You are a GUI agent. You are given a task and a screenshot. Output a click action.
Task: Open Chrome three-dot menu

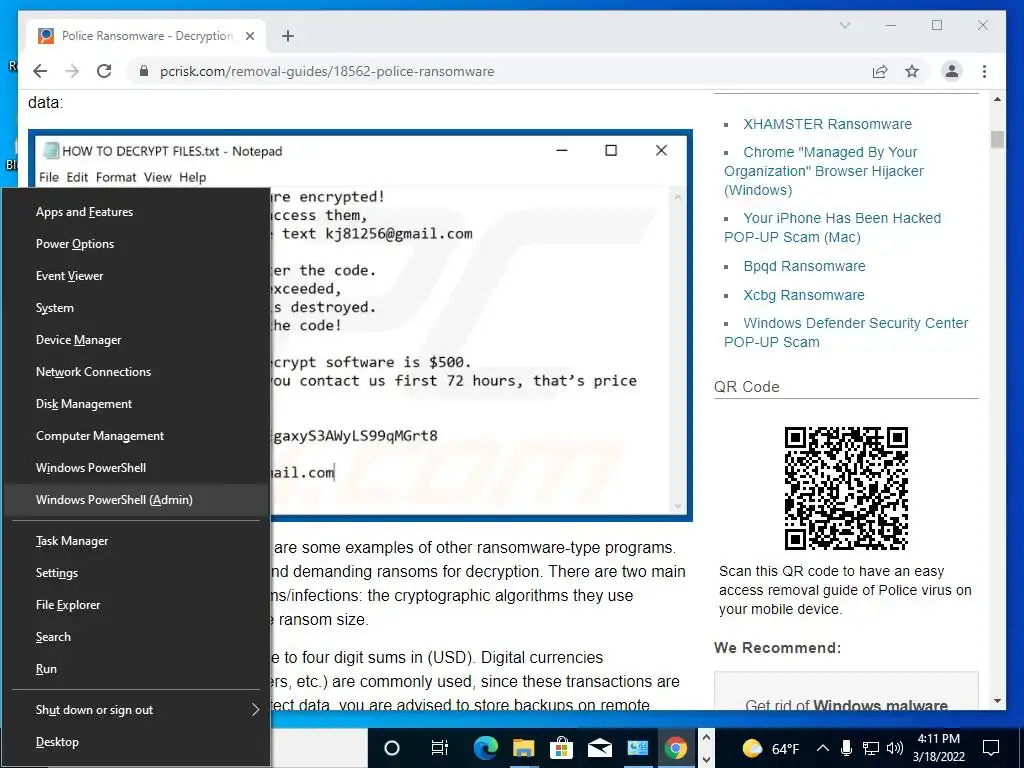(984, 71)
